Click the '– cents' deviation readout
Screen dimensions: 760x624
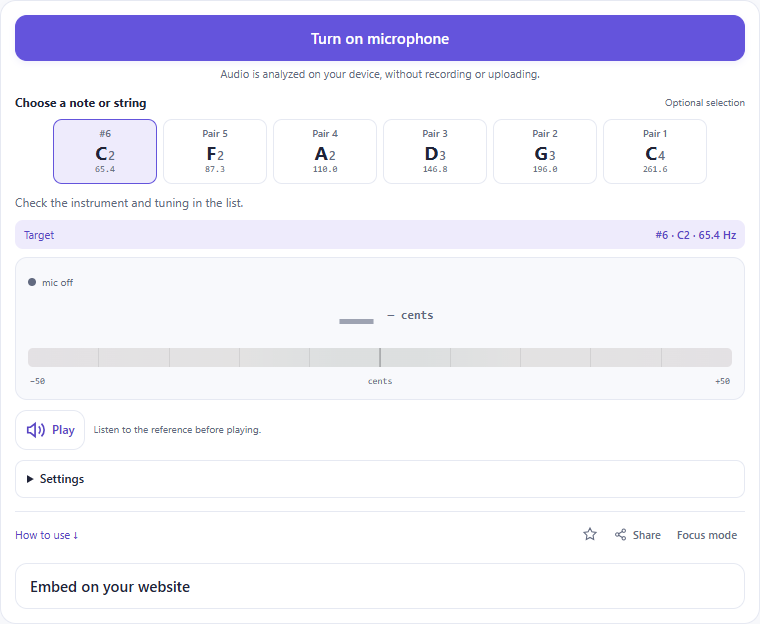(410, 316)
